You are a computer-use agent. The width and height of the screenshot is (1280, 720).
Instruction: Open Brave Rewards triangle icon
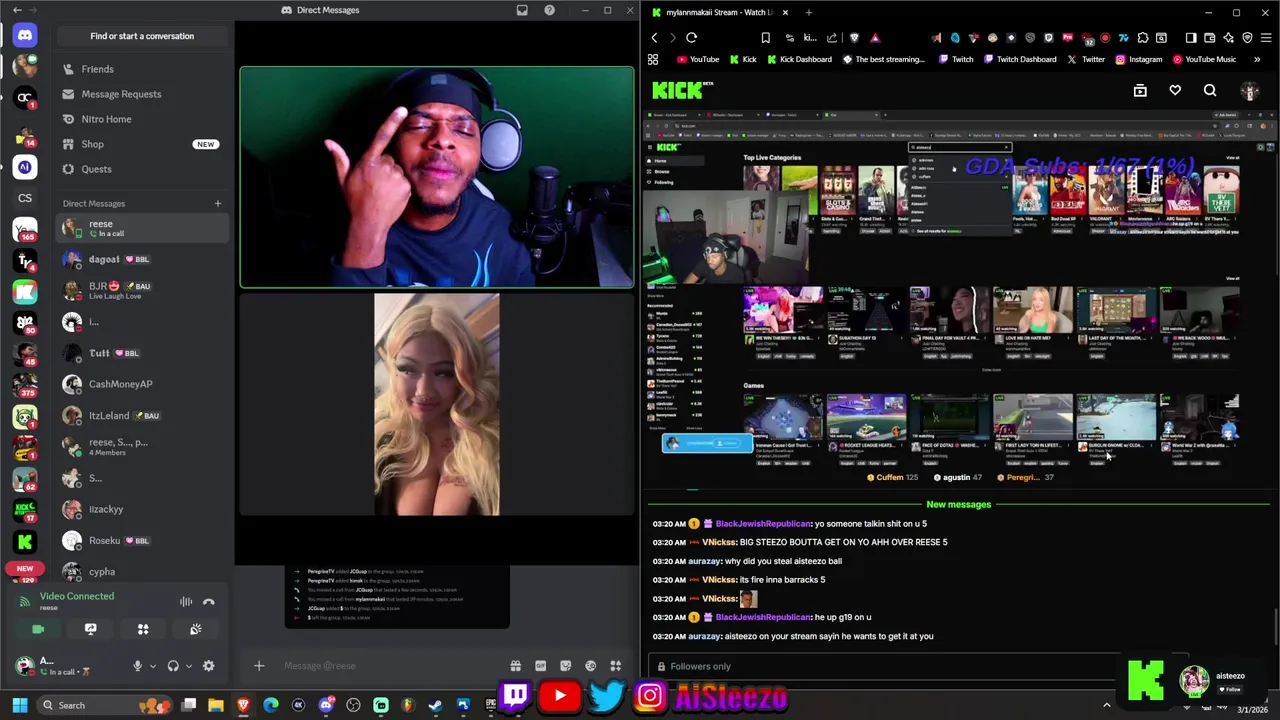point(875,38)
